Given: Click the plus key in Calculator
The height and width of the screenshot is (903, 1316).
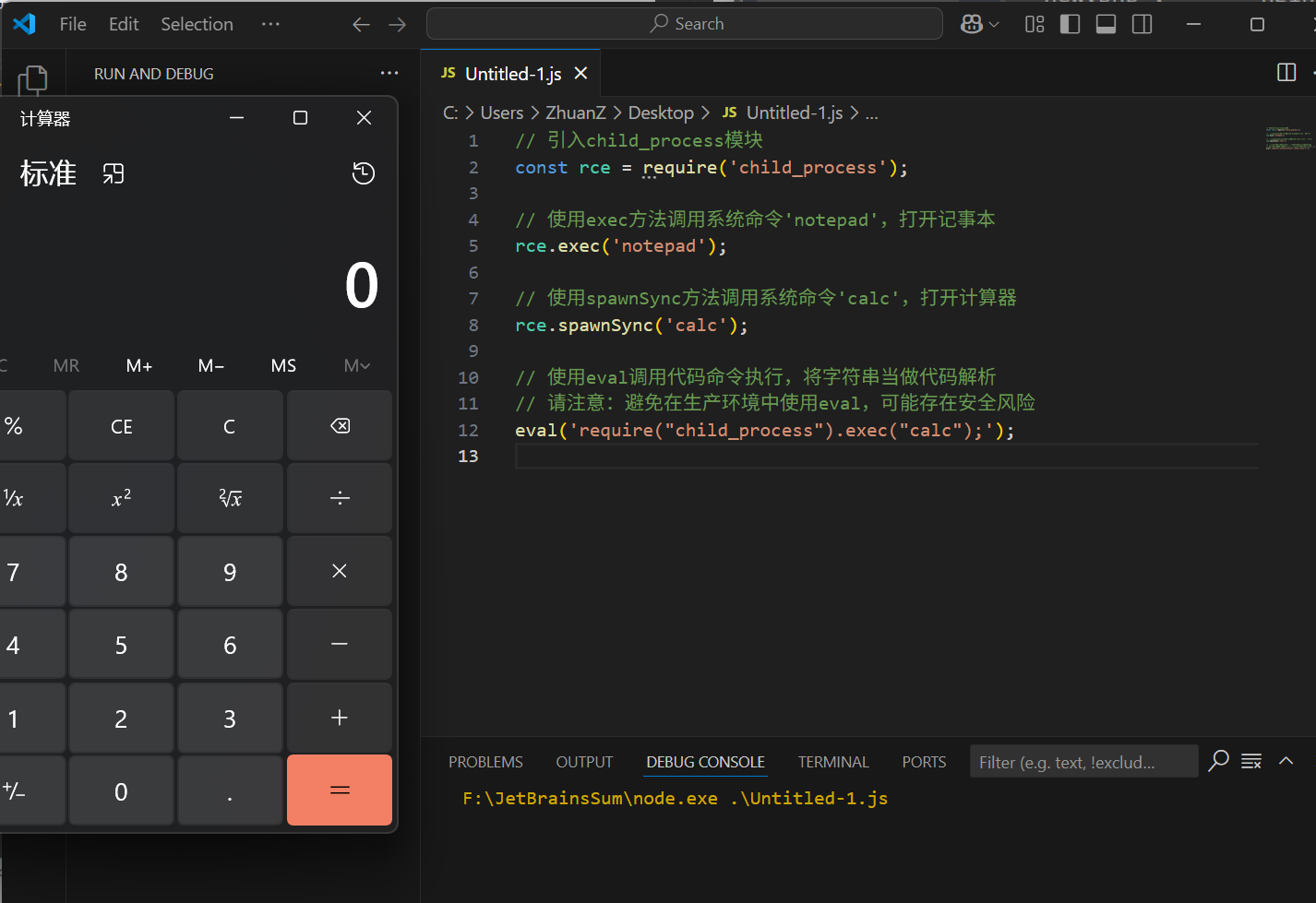Looking at the screenshot, I should click(340, 718).
